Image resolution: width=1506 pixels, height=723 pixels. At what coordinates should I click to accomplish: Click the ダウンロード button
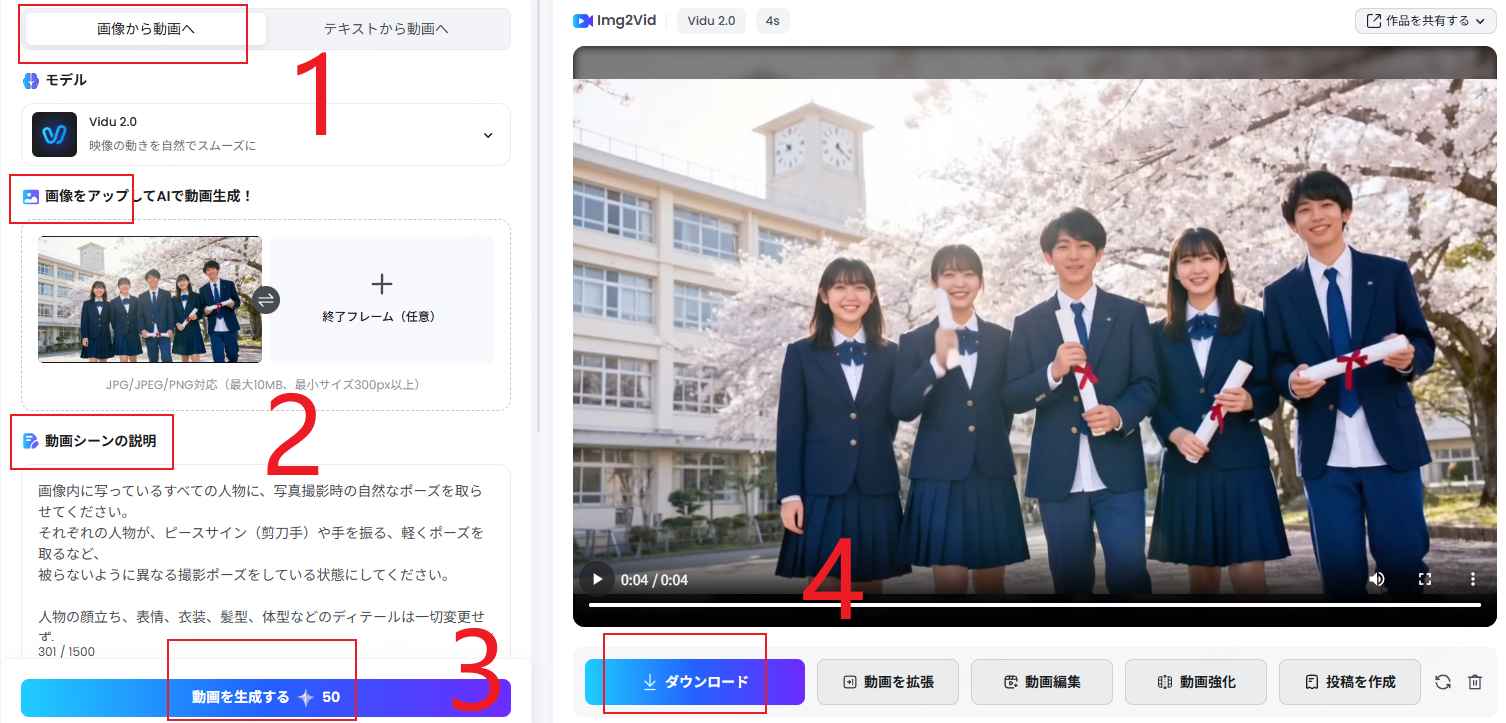695,682
